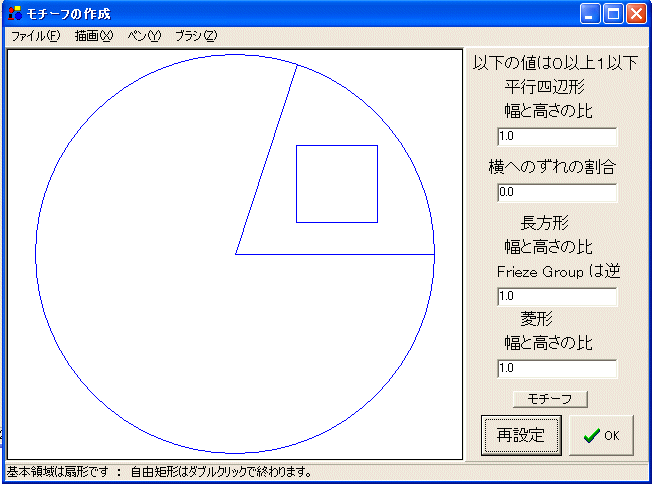Click the status bar text 基本領域は扇形です
This screenshot has width=652, height=484.
tap(58, 472)
